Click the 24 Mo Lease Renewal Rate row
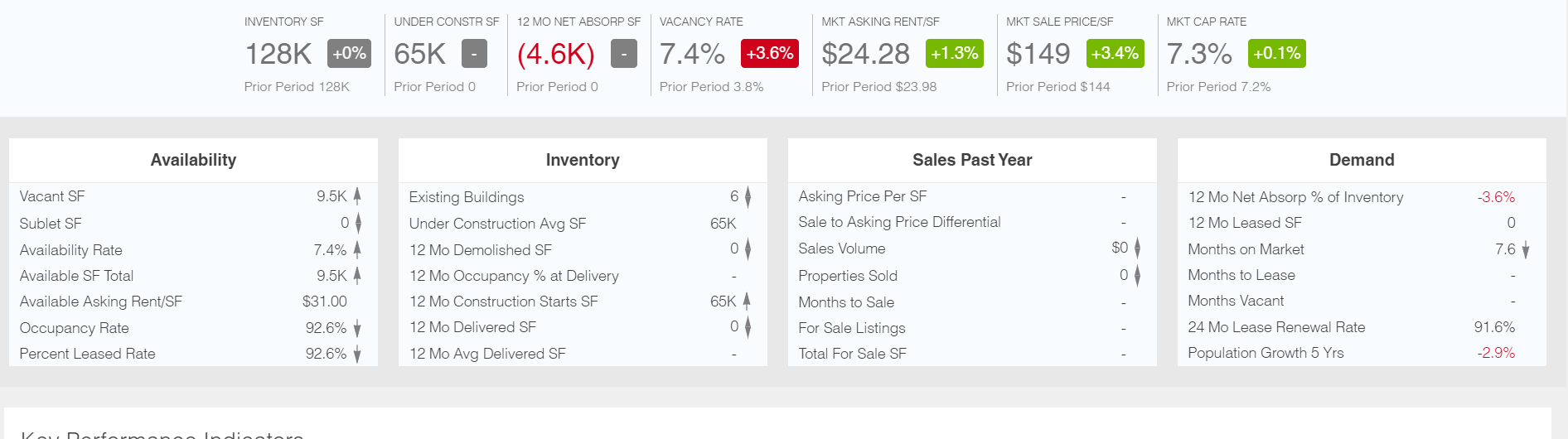The image size is (1568, 439). (x=1276, y=327)
